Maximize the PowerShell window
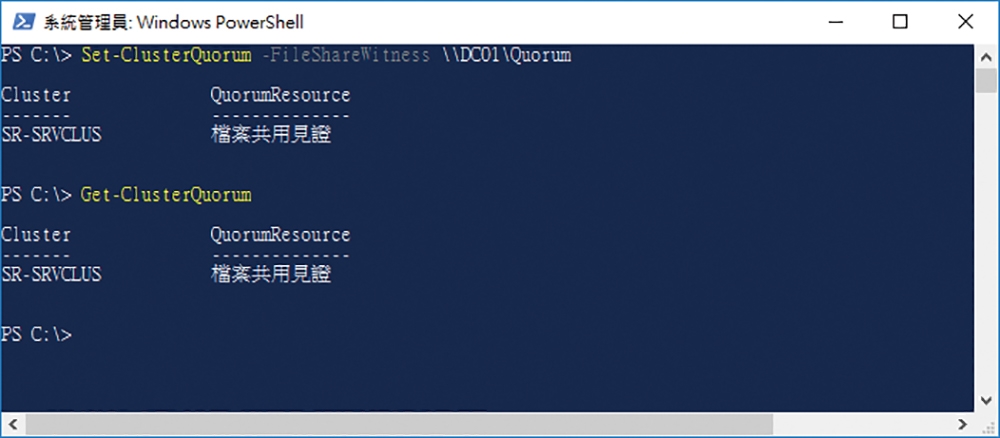Image resolution: width=1000 pixels, height=438 pixels. (x=899, y=22)
